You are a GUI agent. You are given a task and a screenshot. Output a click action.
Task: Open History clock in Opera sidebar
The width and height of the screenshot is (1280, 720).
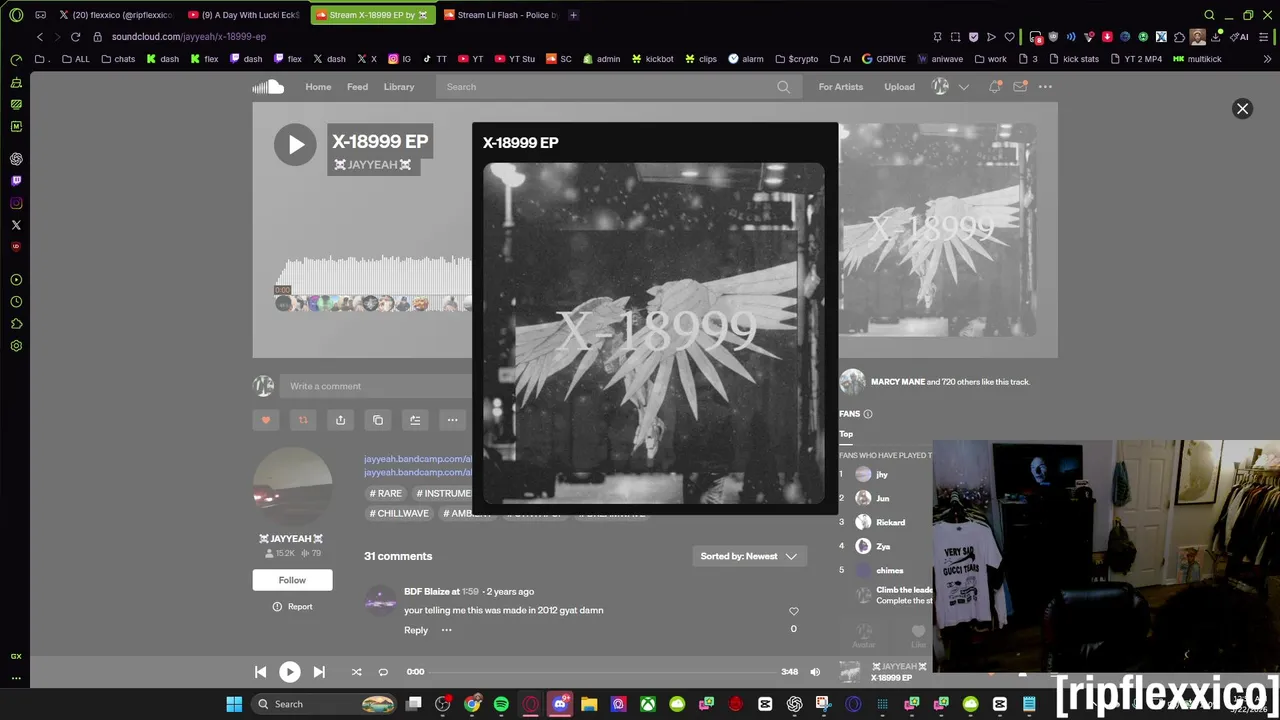point(16,302)
